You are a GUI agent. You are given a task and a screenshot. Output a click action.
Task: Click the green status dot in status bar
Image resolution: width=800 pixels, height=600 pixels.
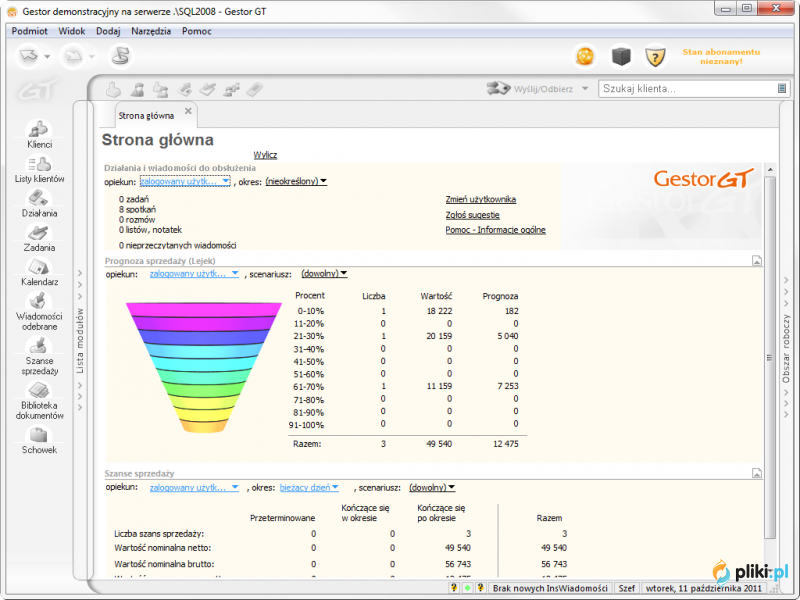[x=467, y=588]
